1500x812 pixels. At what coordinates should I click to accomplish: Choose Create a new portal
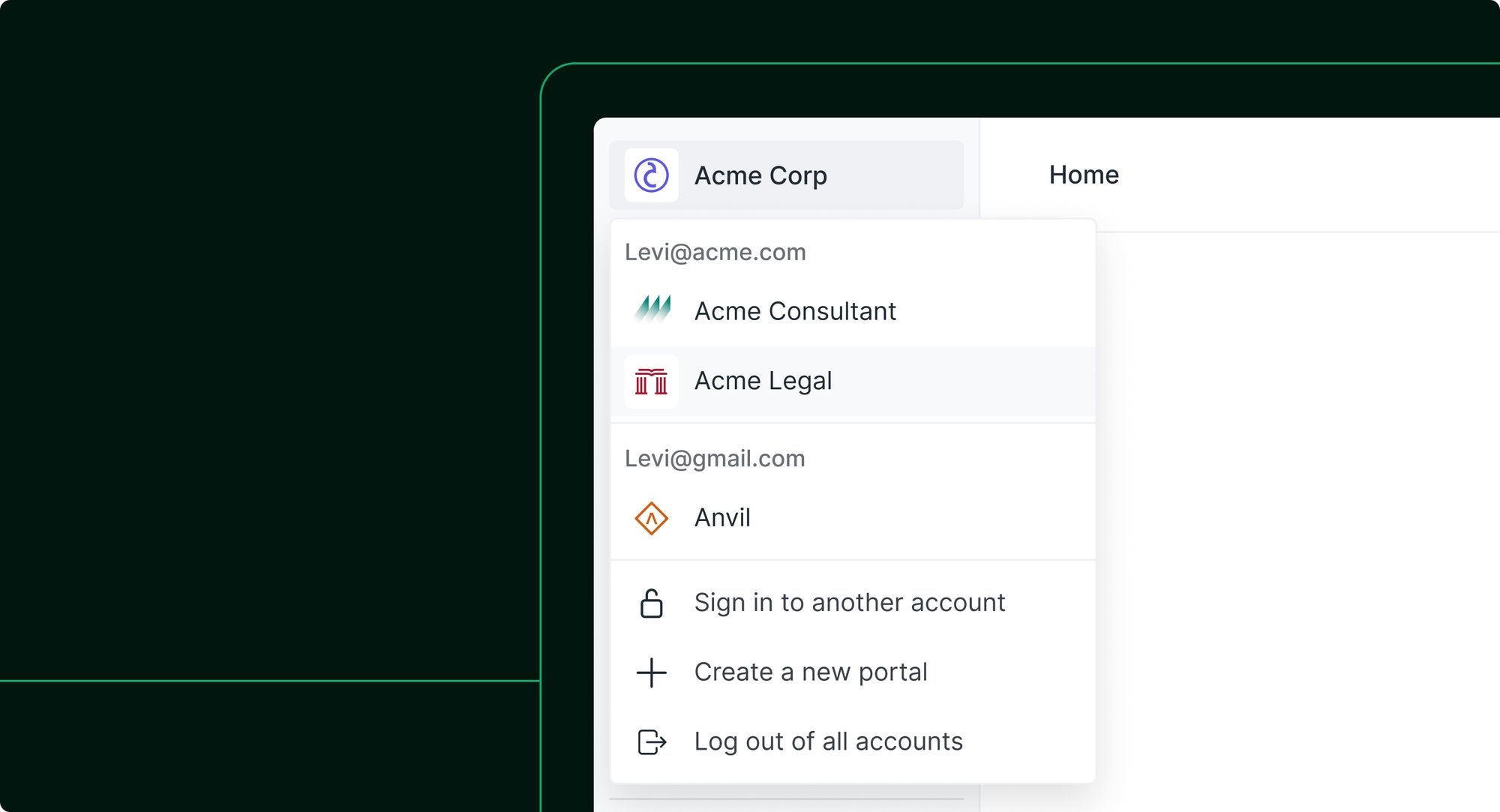[853, 673]
